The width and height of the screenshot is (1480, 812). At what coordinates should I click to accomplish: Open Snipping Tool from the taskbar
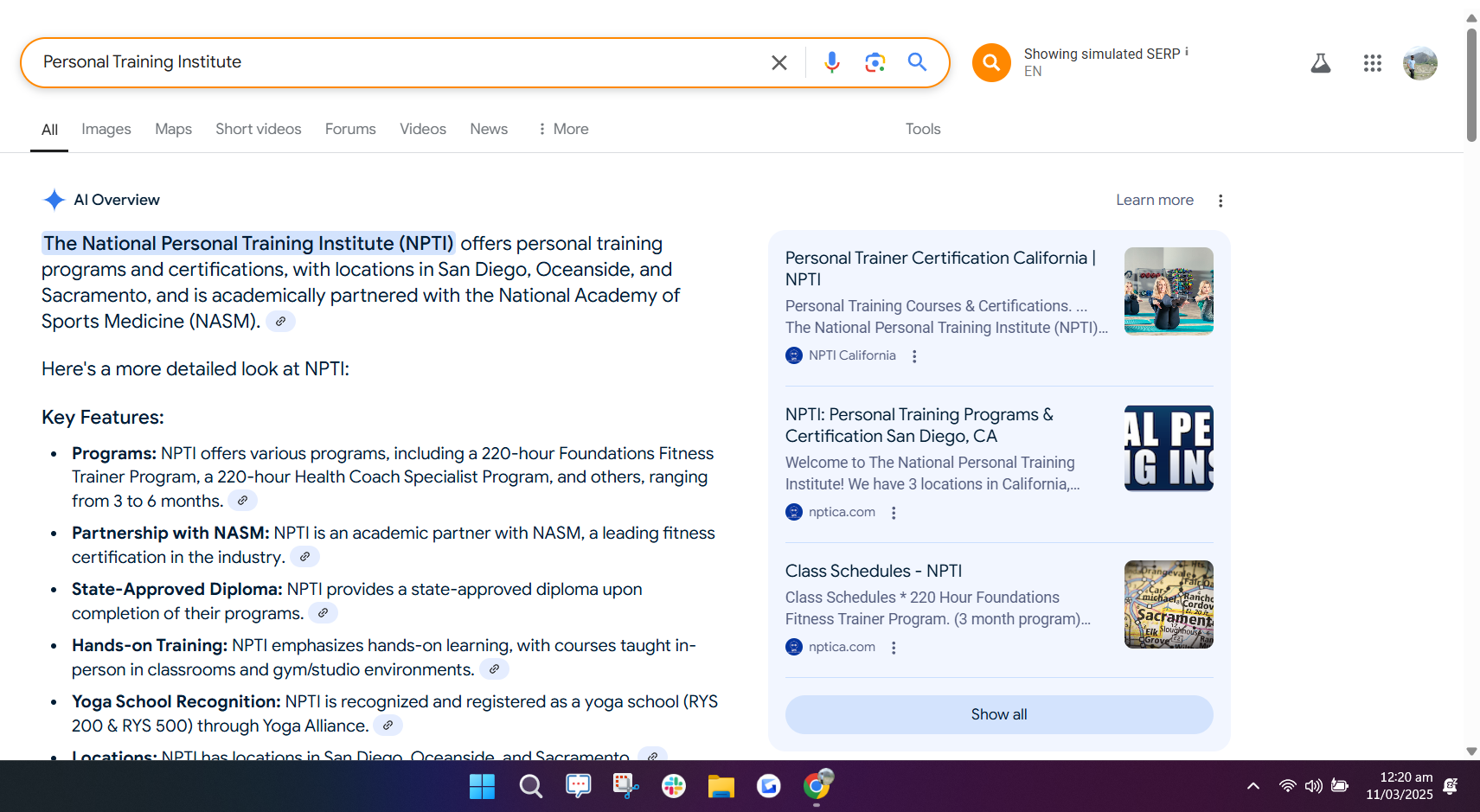(x=625, y=786)
